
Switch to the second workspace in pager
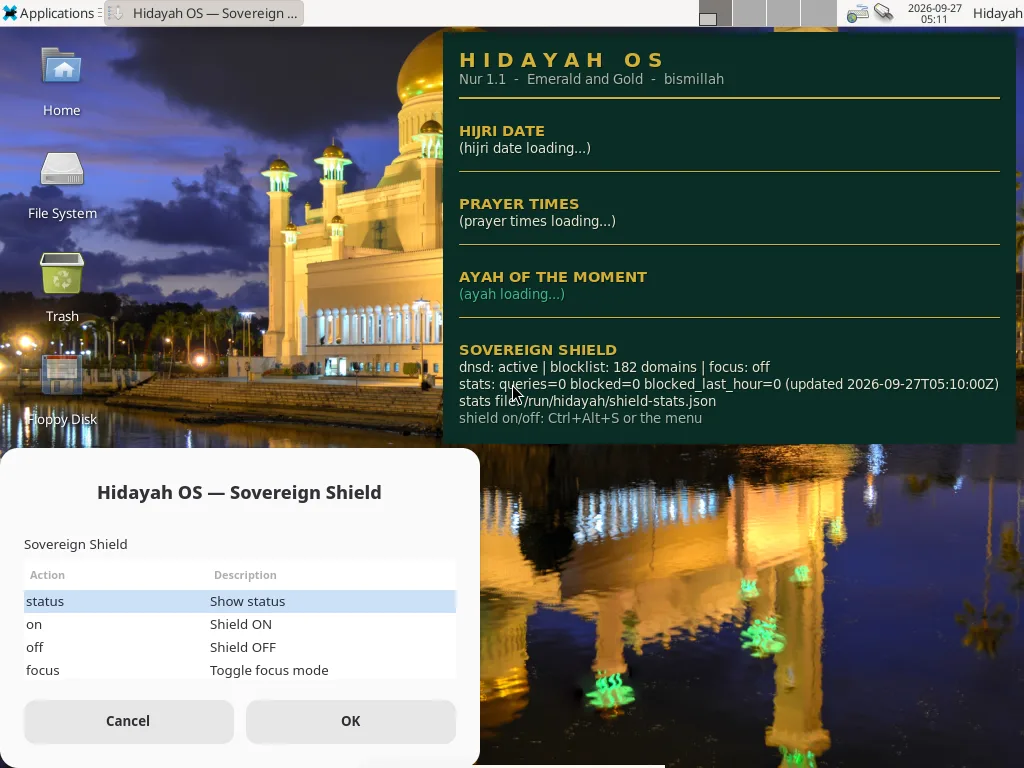pos(749,13)
